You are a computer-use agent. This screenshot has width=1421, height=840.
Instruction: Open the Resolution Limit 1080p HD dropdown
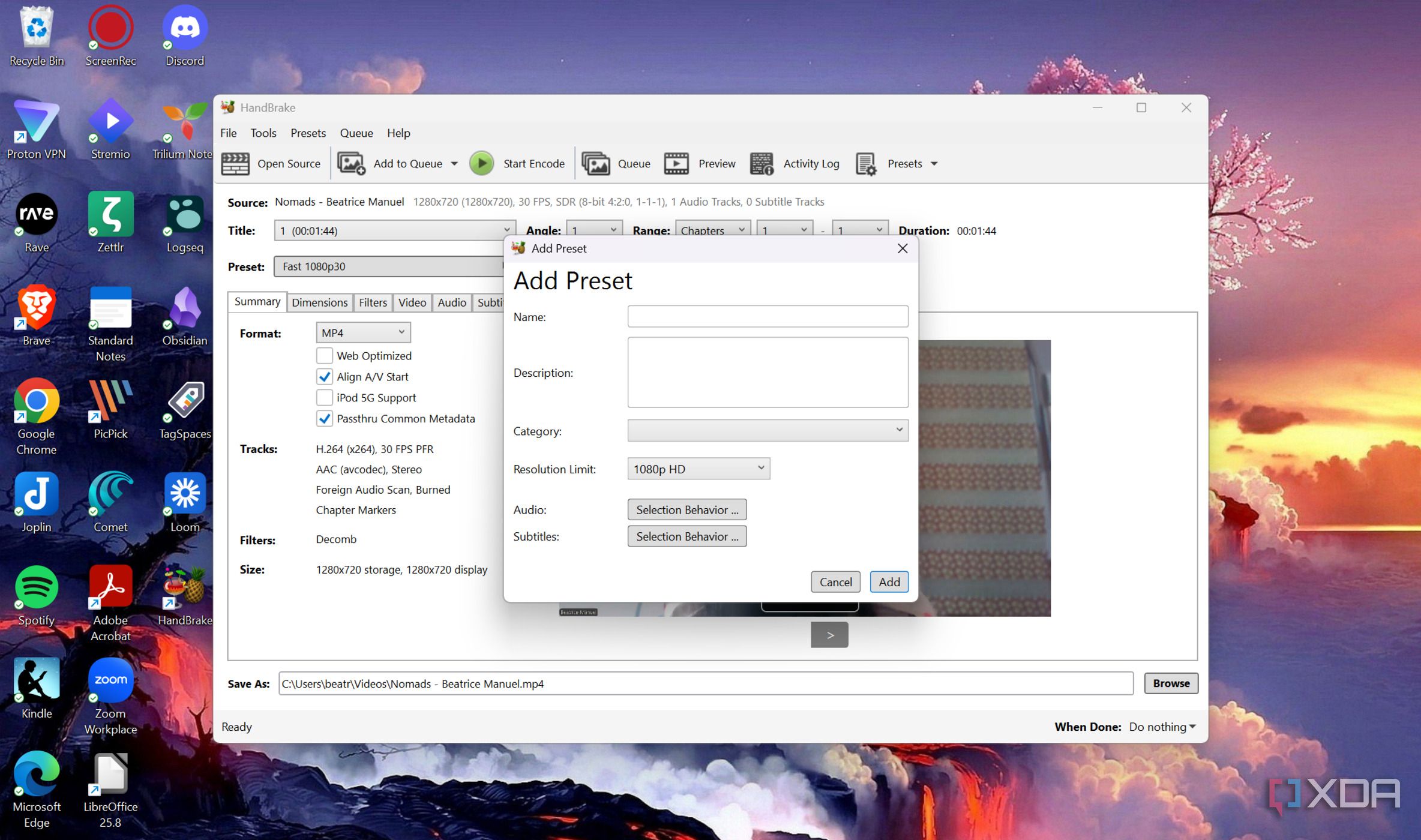pos(698,469)
